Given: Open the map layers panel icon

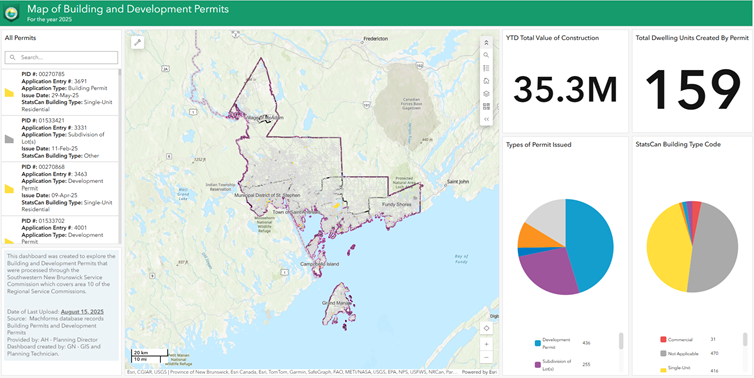Looking at the screenshot, I should [486, 94].
